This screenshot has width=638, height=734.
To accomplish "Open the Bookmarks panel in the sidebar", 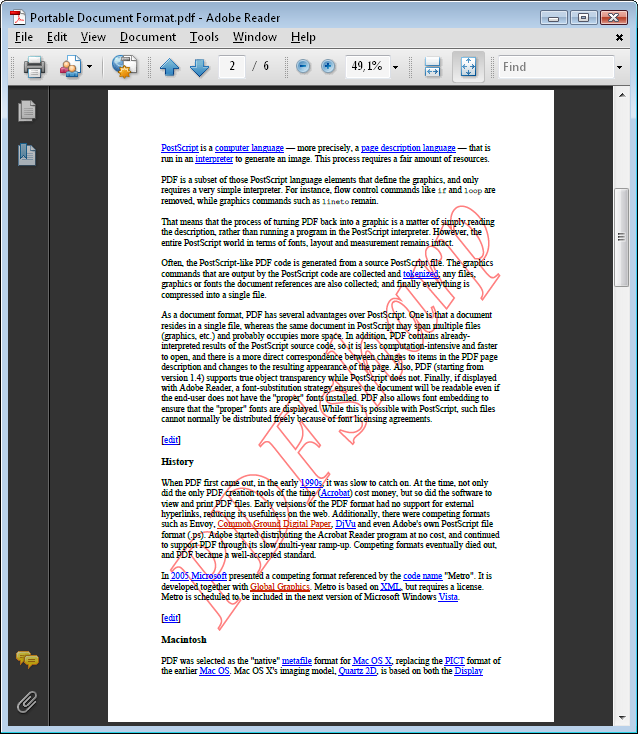I will point(27,154).
